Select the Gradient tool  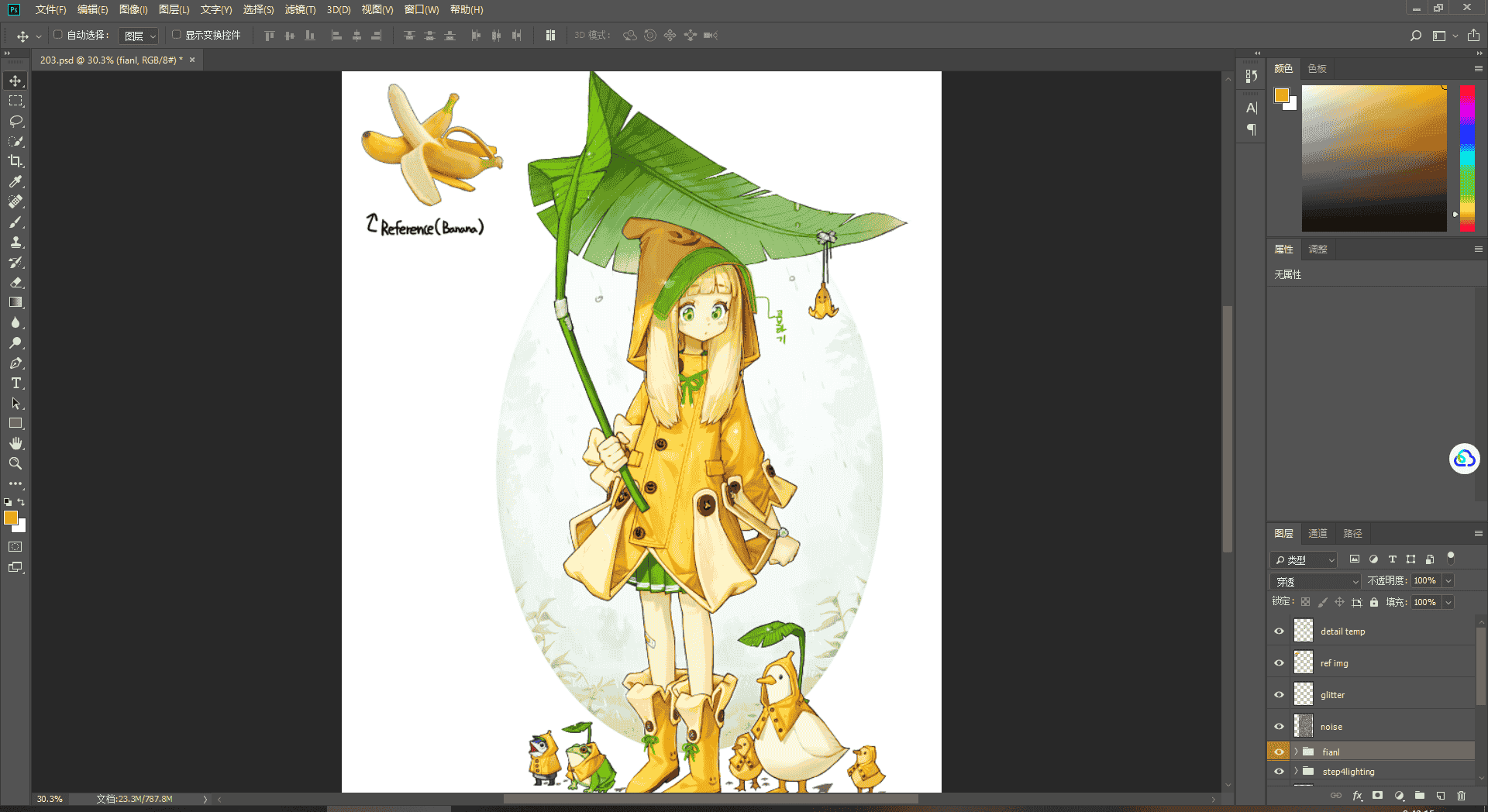click(x=15, y=302)
